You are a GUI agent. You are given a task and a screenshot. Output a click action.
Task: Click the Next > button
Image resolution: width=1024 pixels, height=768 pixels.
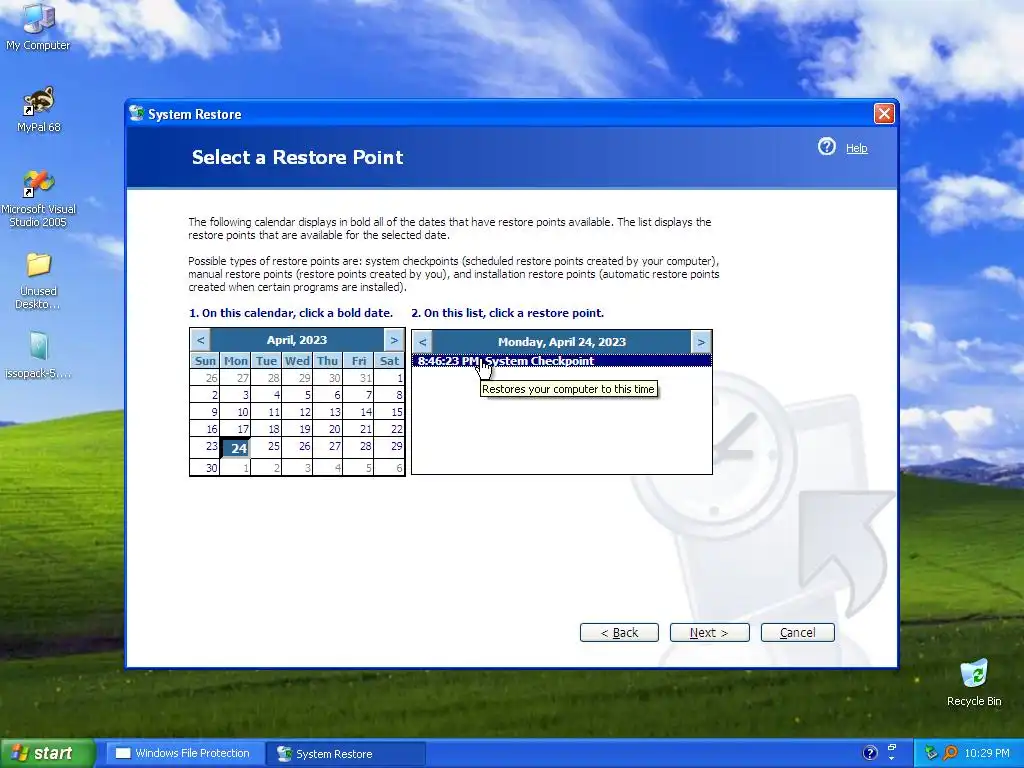tap(709, 632)
